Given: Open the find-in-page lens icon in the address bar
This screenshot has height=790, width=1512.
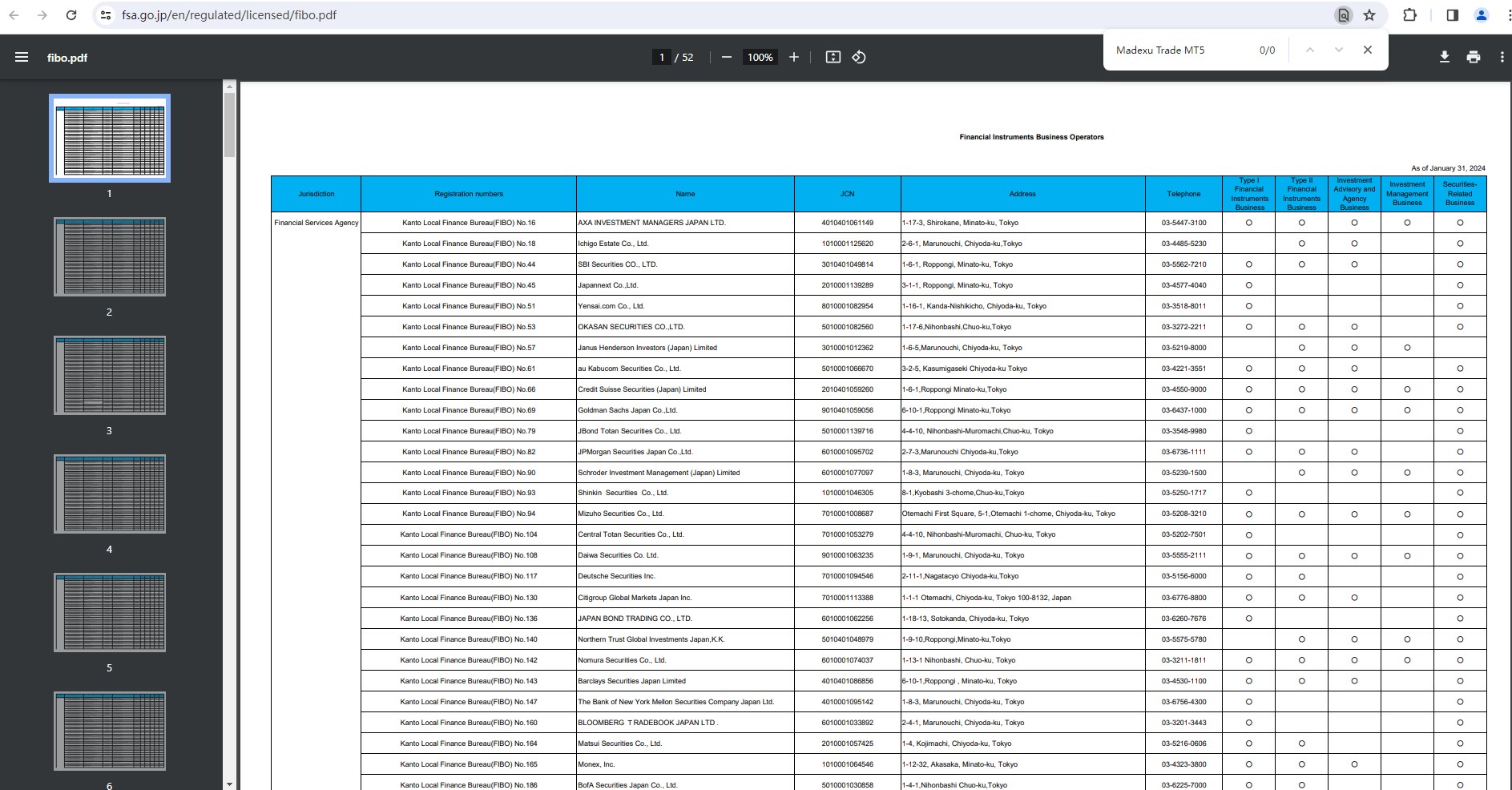Looking at the screenshot, I should [1343, 15].
